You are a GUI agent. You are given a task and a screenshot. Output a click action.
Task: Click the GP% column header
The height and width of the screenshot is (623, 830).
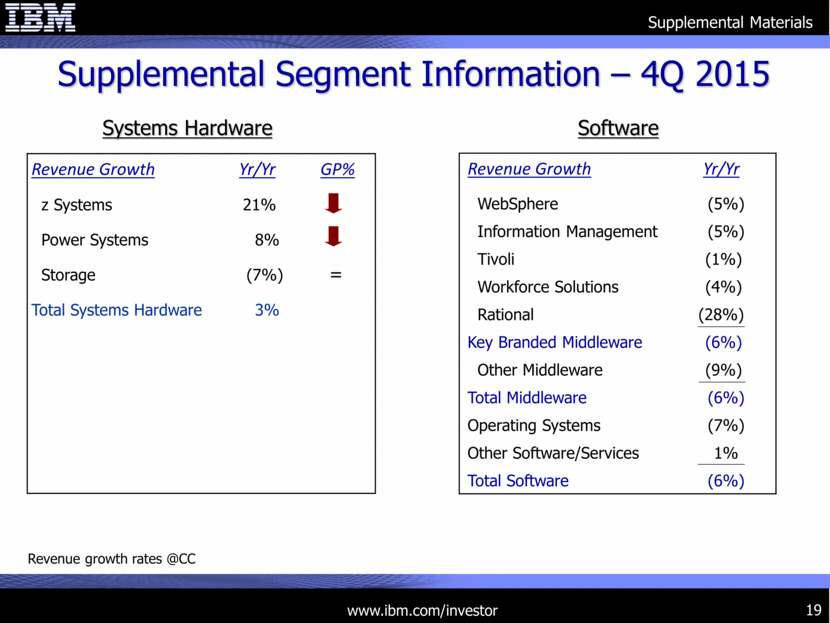[x=337, y=169]
